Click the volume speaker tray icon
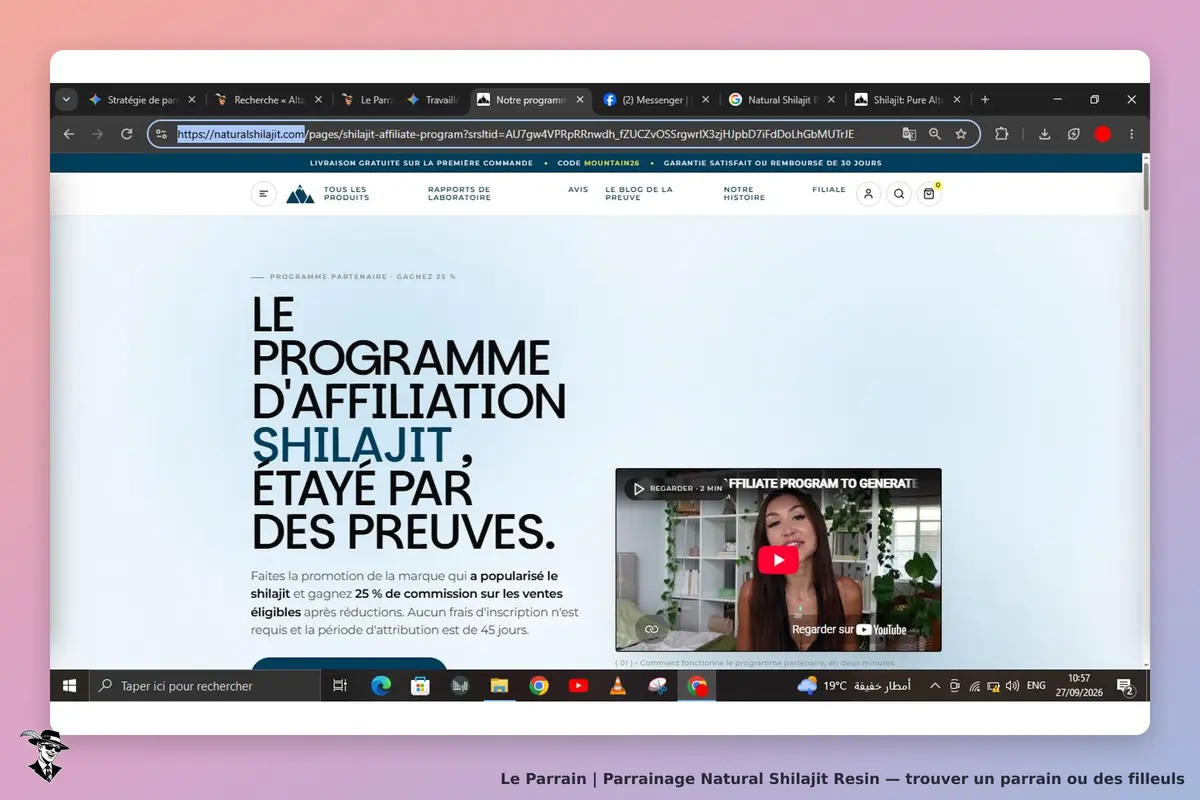The height and width of the screenshot is (800, 1200). pyautogui.click(x=1012, y=686)
